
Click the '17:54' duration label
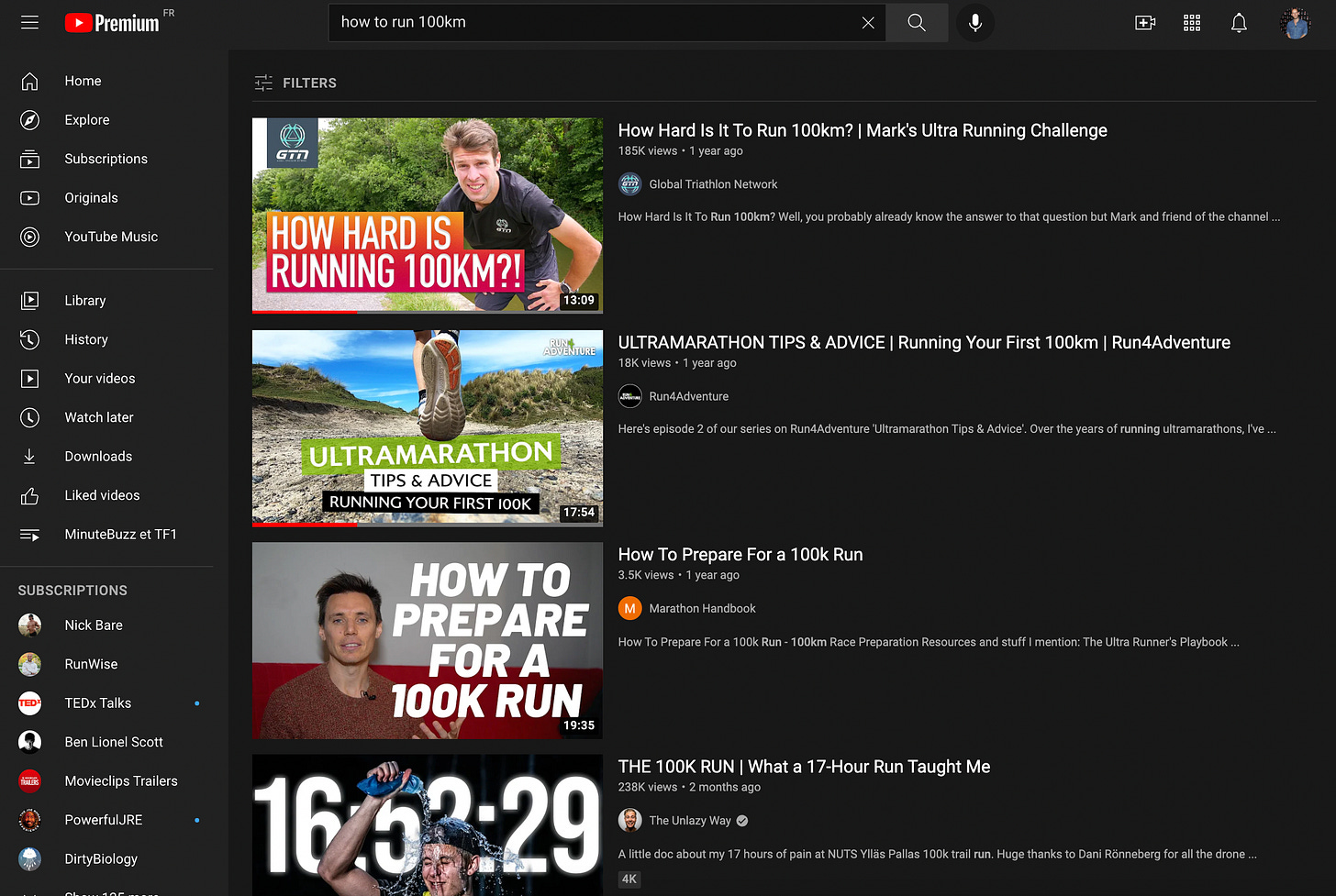coord(579,513)
